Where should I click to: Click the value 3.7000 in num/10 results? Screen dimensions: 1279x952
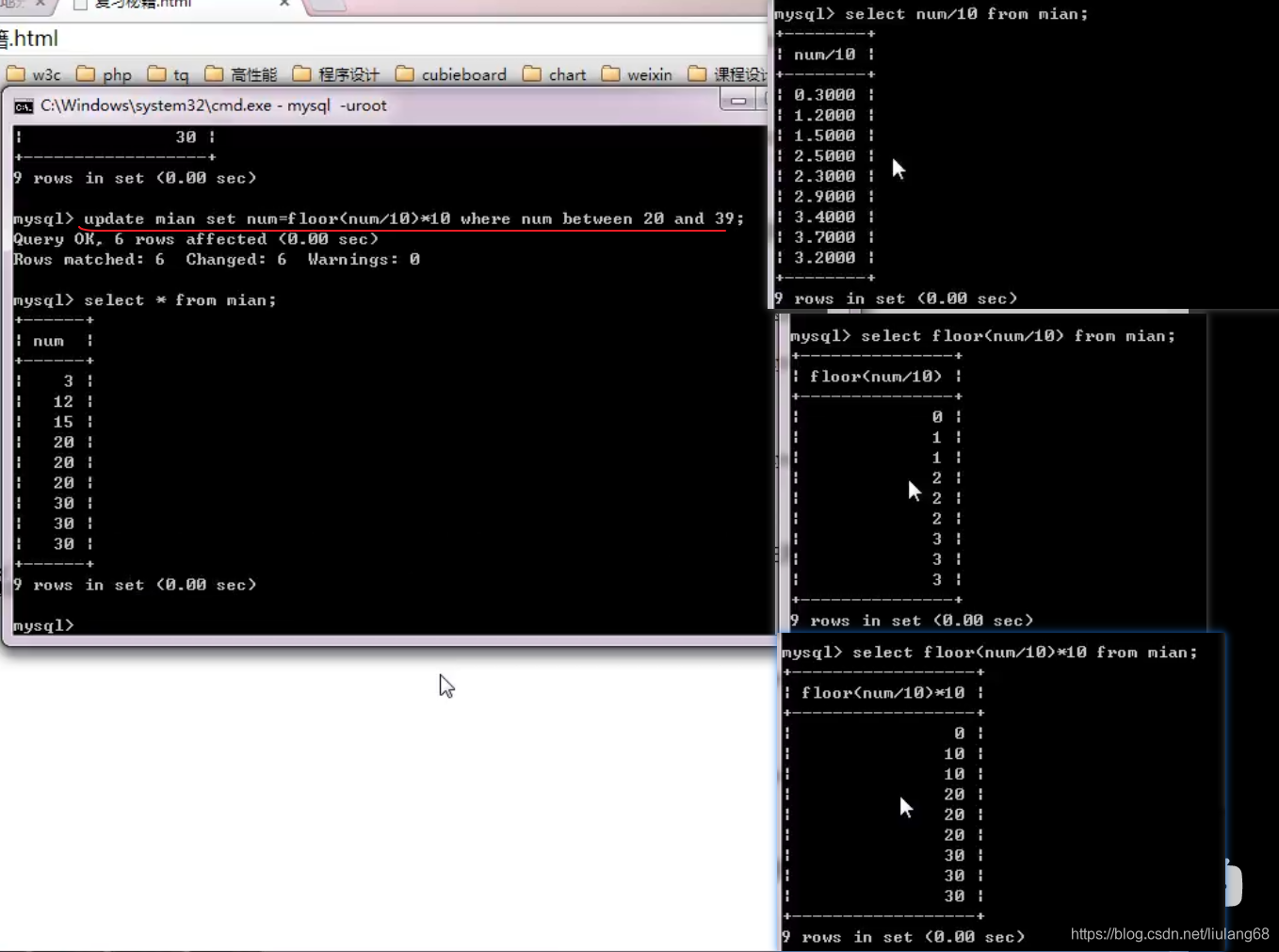click(825, 237)
